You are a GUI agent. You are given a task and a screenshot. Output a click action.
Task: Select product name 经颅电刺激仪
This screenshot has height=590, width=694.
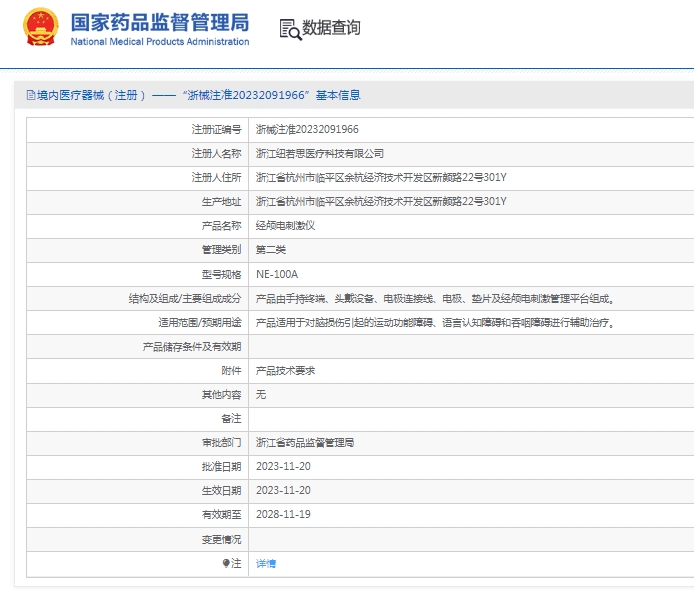coord(285,226)
